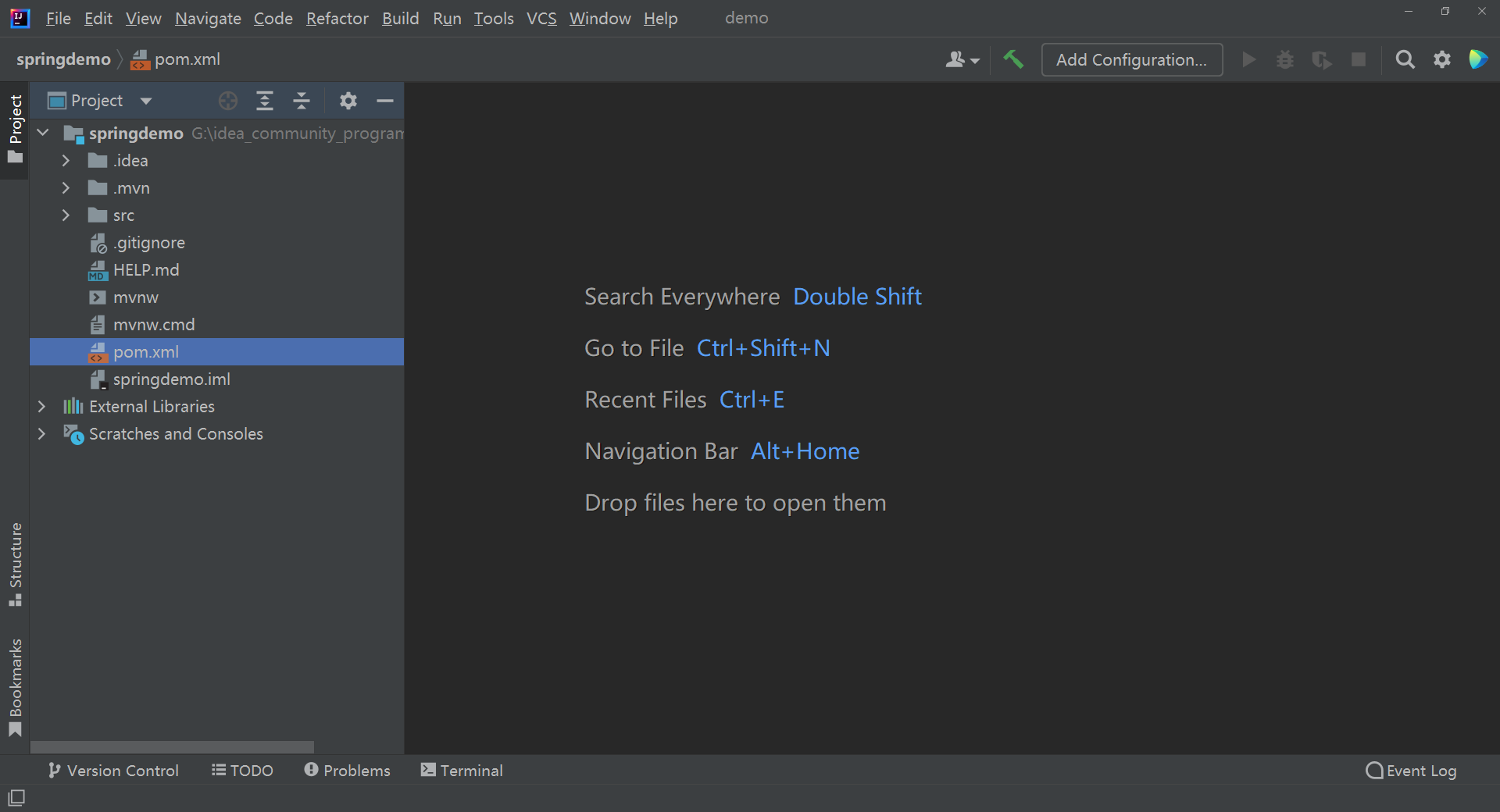Image resolution: width=1500 pixels, height=812 pixels.
Task: Click pom.xml breadcrumb in navigation bar
Action: coord(176,59)
